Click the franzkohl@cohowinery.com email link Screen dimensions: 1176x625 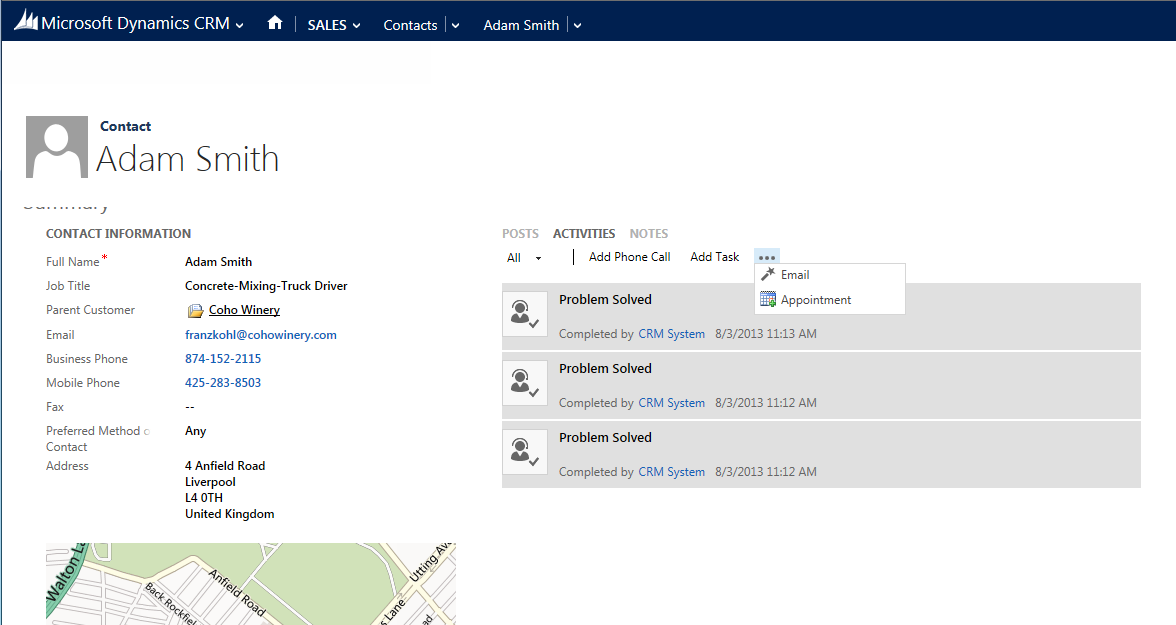tap(261, 335)
